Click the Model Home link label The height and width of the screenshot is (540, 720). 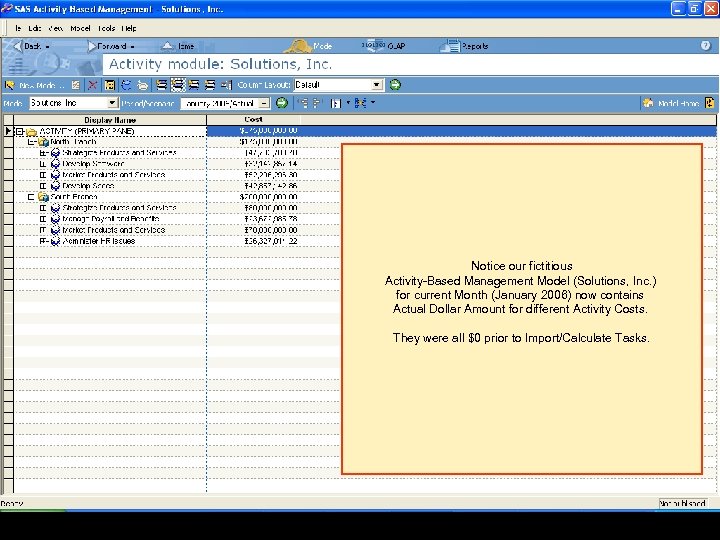pos(678,103)
